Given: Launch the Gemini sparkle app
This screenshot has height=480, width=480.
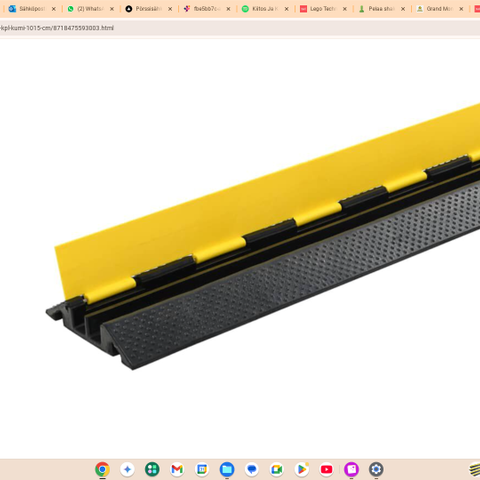Looking at the screenshot, I should [127, 469].
